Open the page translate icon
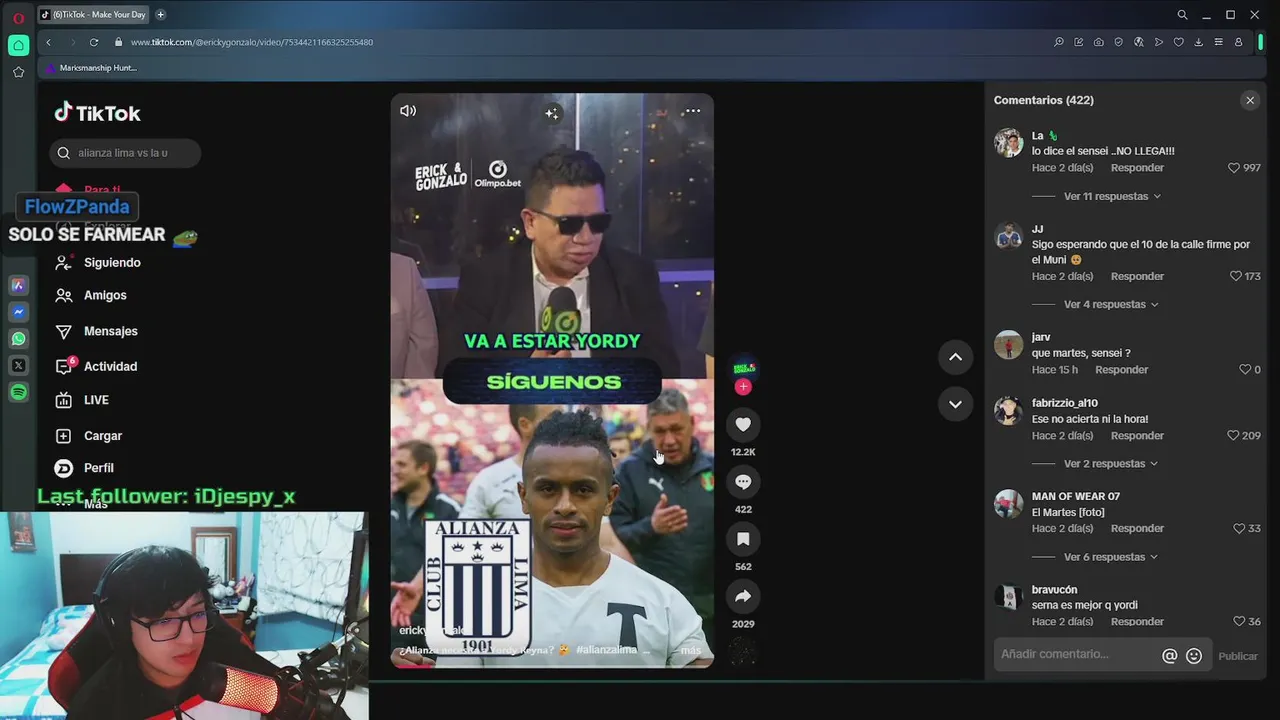Image resolution: width=1280 pixels, height=720 pixels. 1138,42
